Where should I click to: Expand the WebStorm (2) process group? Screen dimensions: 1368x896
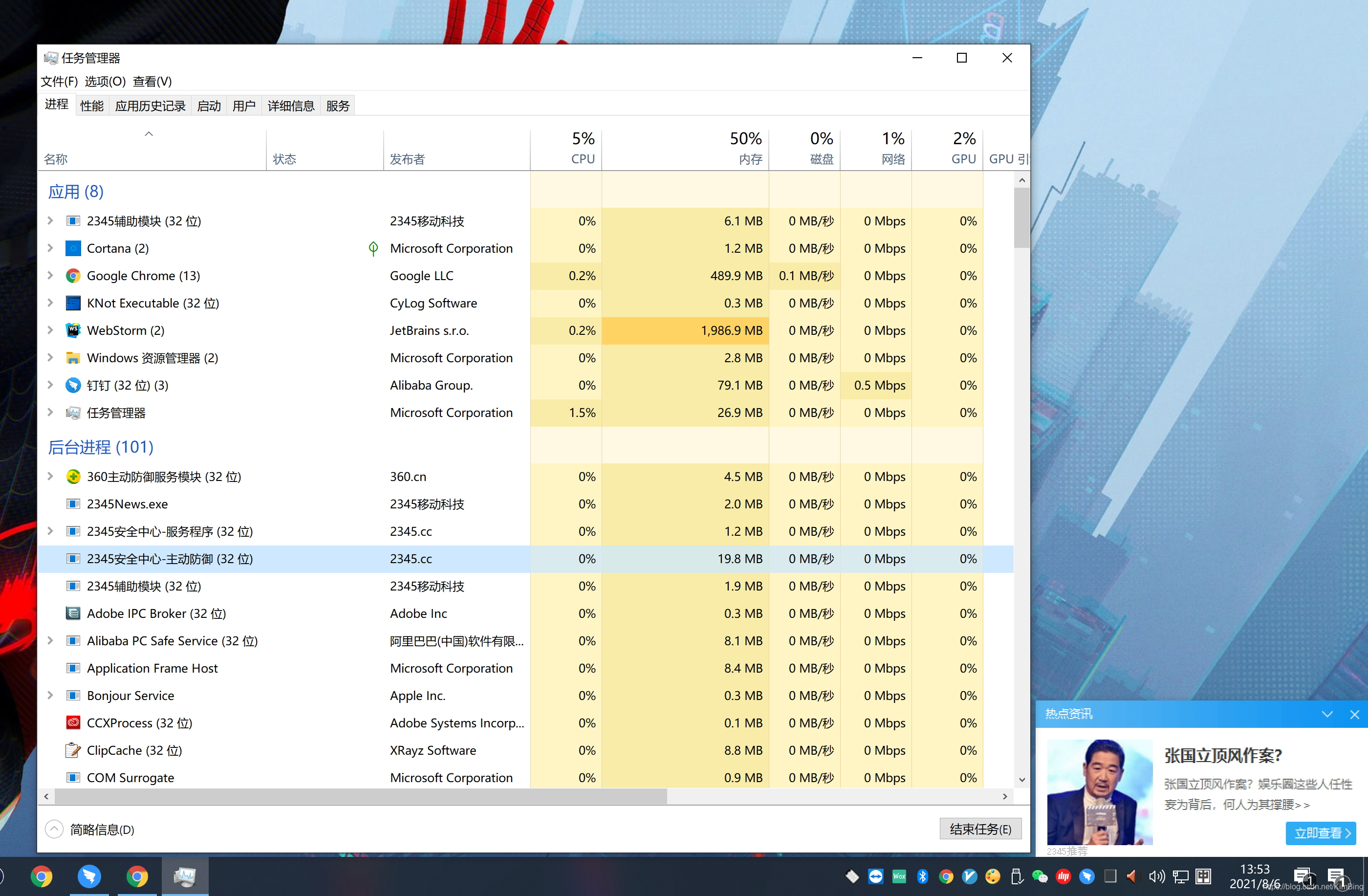point(50,330)
